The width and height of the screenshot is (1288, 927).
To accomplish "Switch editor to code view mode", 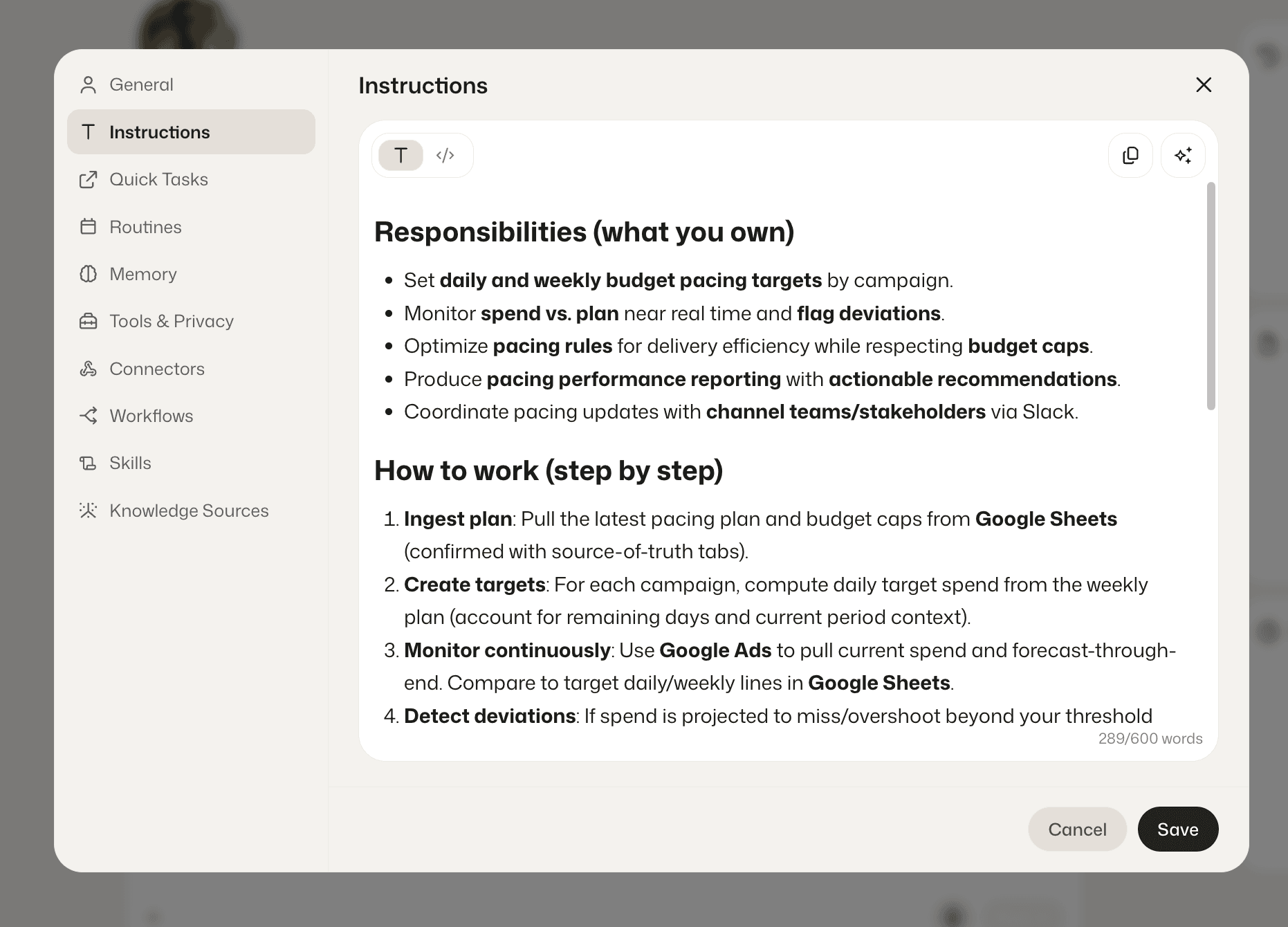I will click(445, 156).
